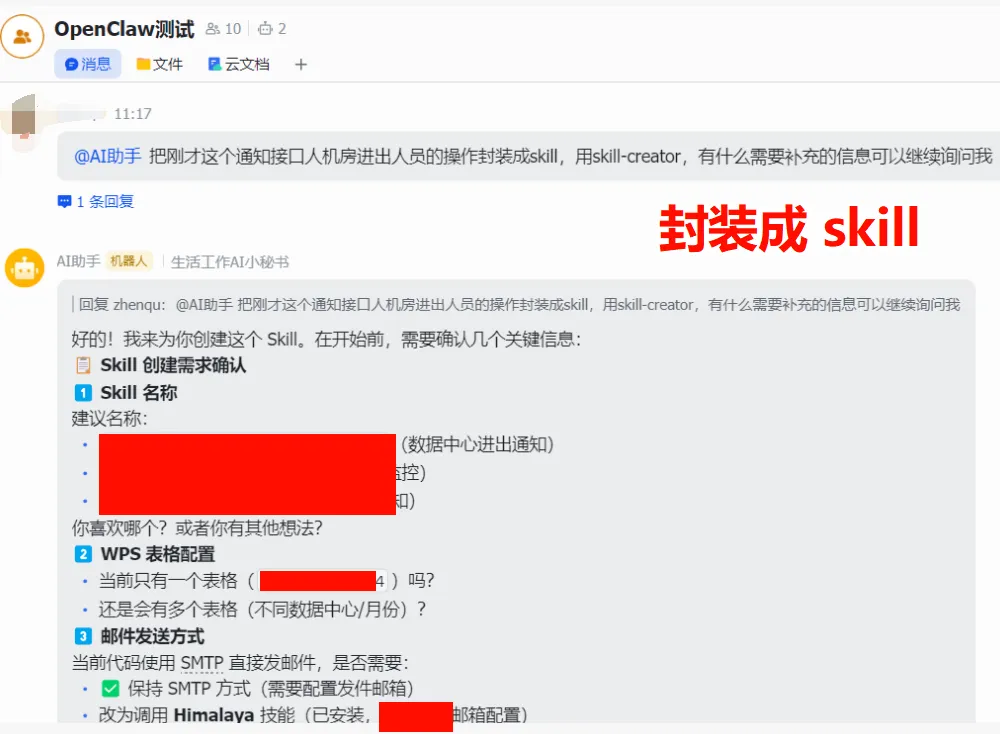Open the 云文档 tab
The image size is (1000, 734).
[239, 64]
